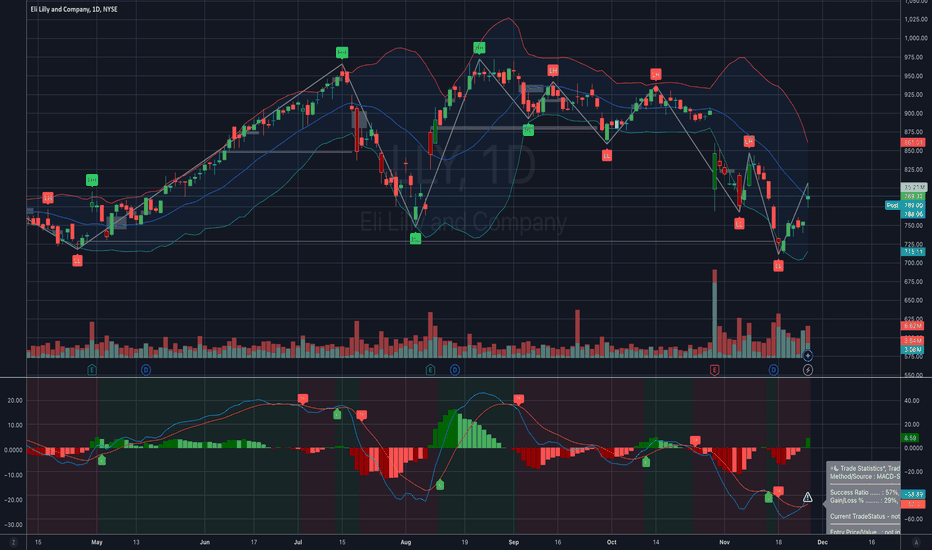Screen dimensions: 932x550
Task: Click the green MACD buy signal in October
Action: coord(646,461)
